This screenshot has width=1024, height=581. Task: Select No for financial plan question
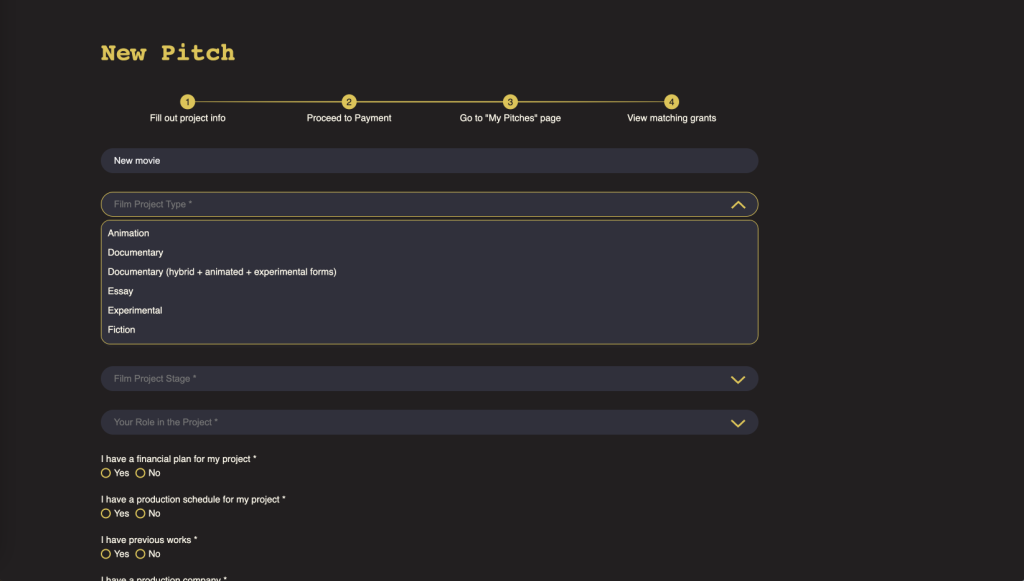[140, 473]
